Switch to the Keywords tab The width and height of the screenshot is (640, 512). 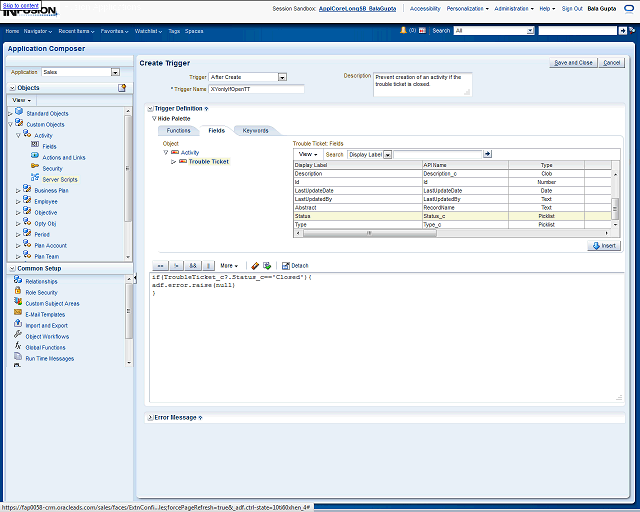tap(255, 130)
